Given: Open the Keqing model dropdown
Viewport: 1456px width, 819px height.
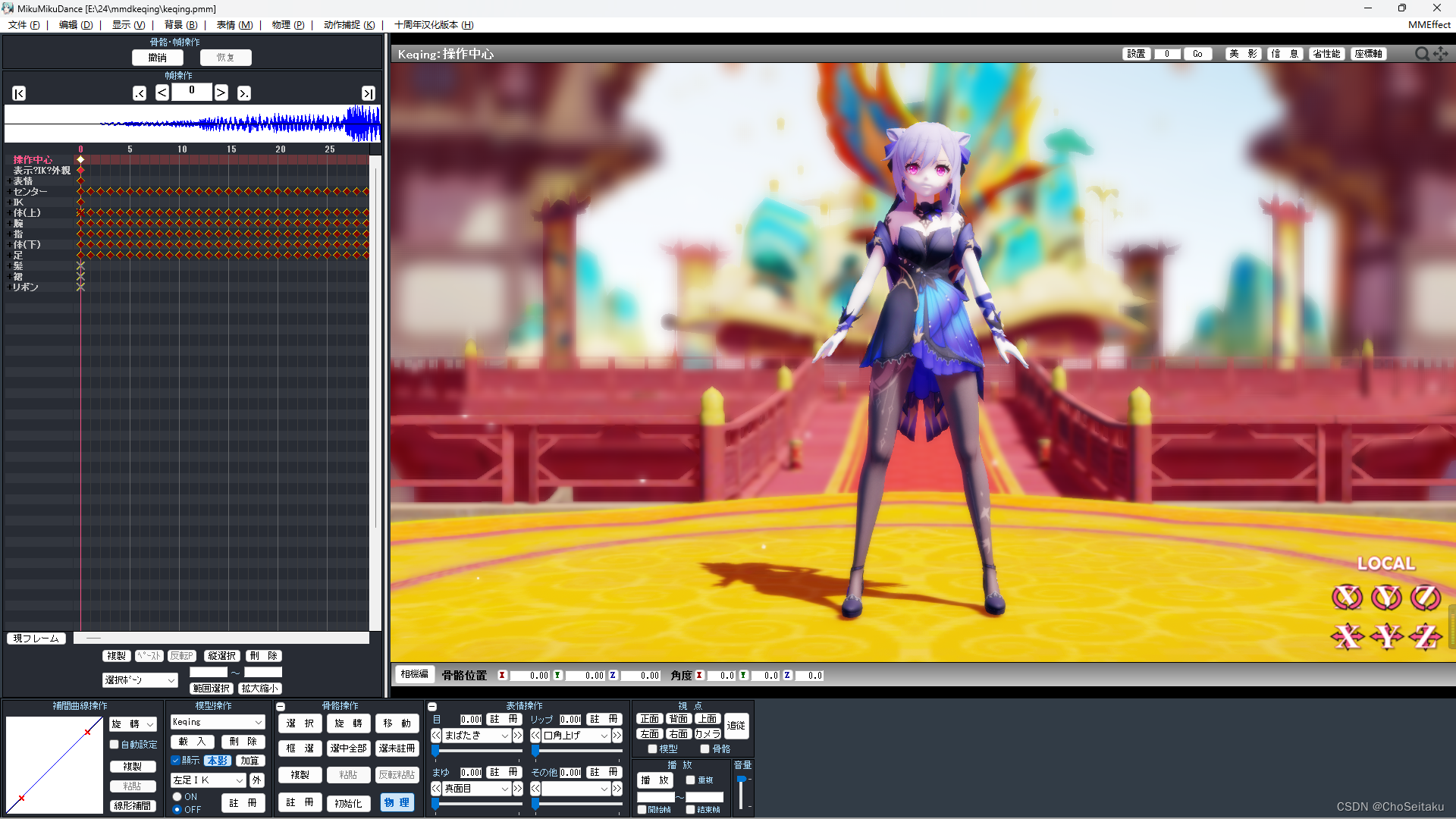Looking at the screenshot, I should pyautogui.click(x=258, y=723).
